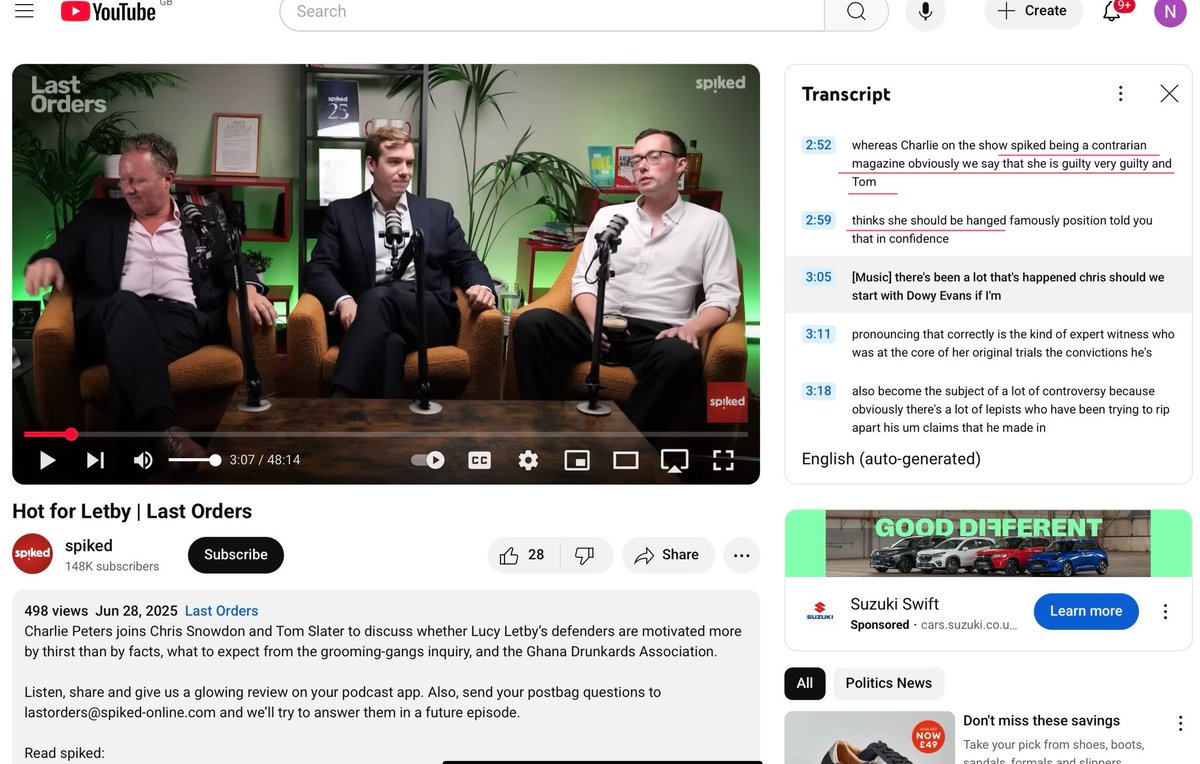Click transcript line 'pronouncing that correctly'
The height and width of the screenshot is (764, 1200).
1013,343
